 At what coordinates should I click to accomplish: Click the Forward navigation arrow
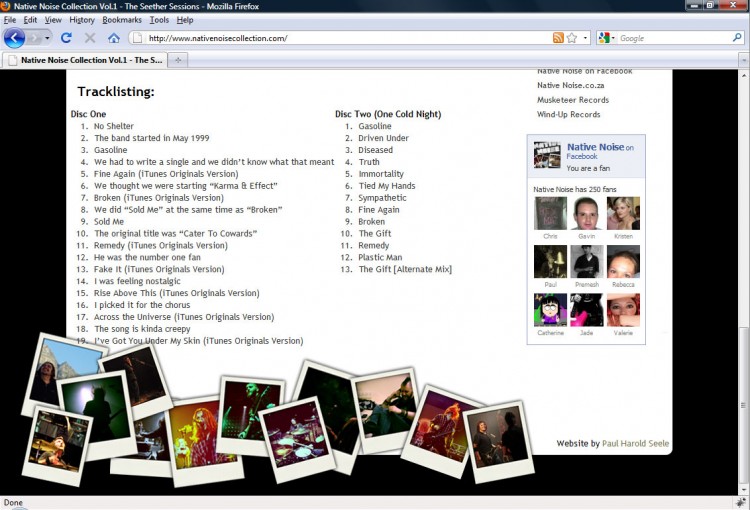click(x=34, y=38)
